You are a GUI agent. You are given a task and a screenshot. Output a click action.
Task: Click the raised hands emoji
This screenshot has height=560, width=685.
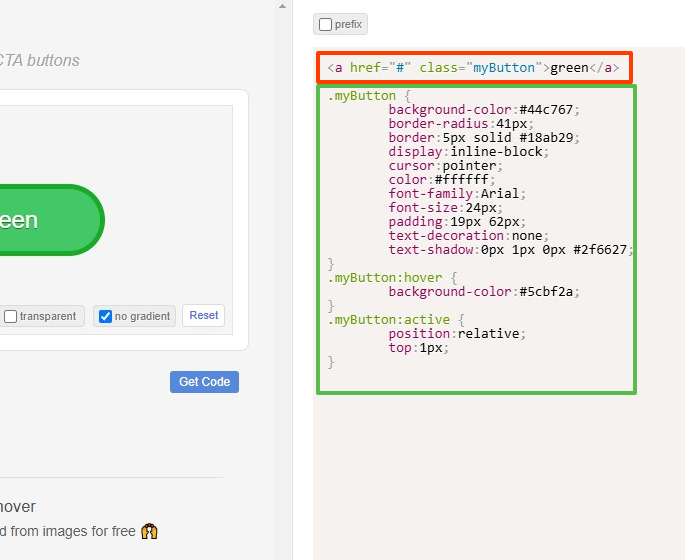(149, 531)
